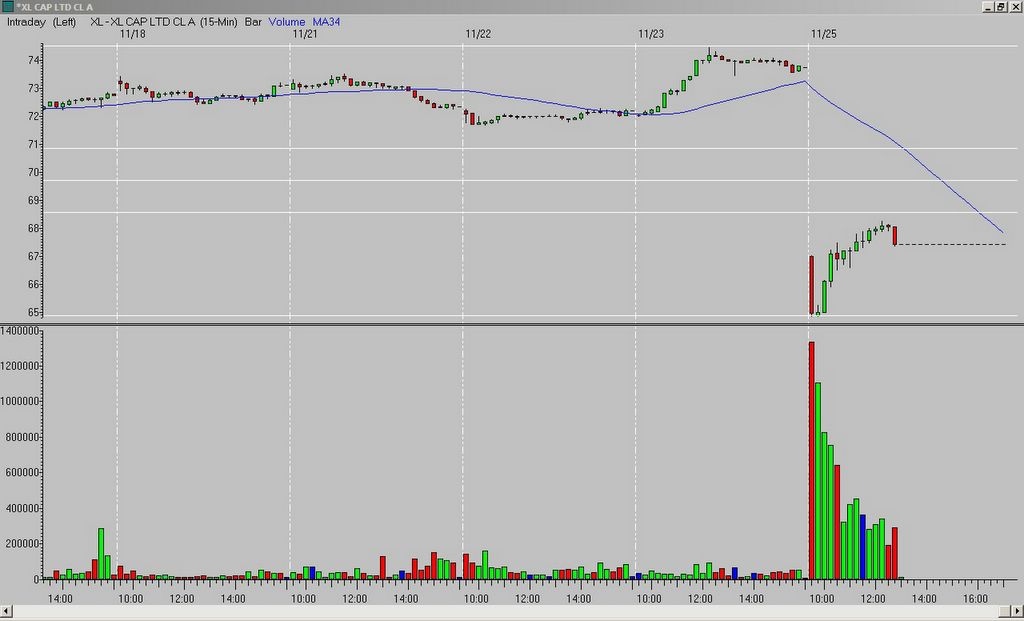
Task: Minimize the XL CAP LTD chart window
Action: tap(988, 7)
